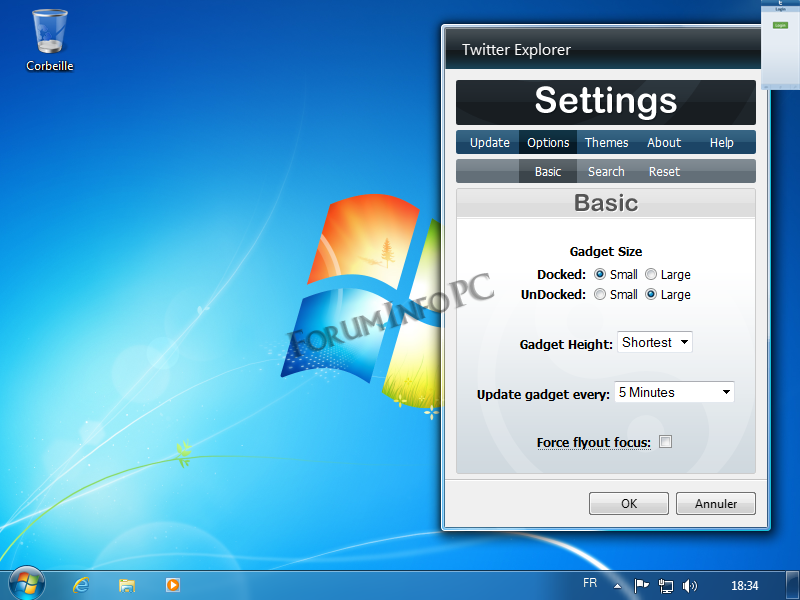The image size is (800, 600).
Task: Switch to the Search sub-tab
Action: click(x=606, y=171)
